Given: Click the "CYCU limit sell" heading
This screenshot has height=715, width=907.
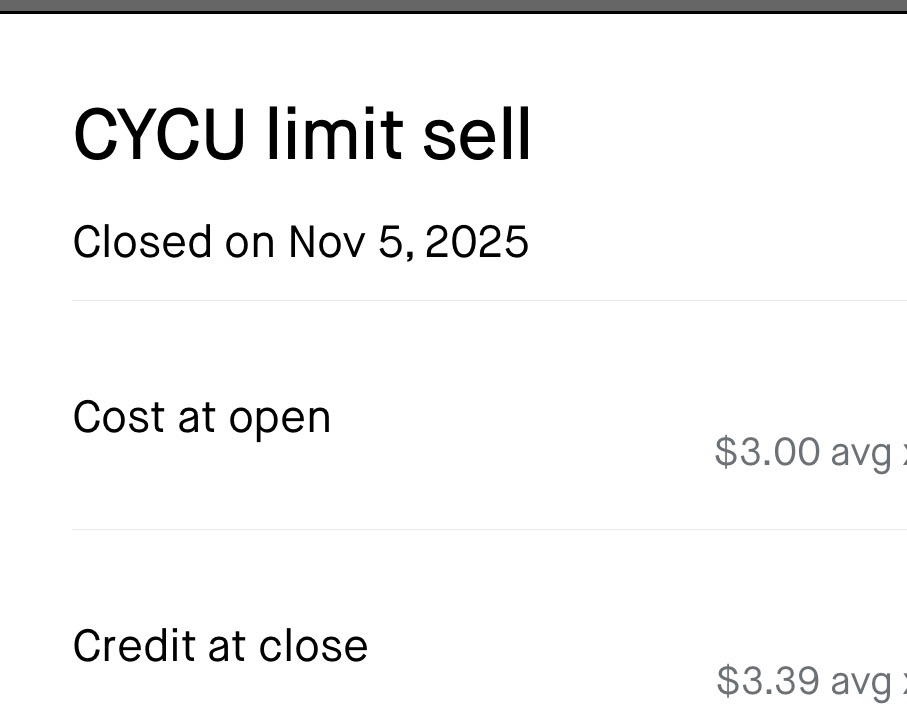Looking at the screenshot, I should coord(302,135).
